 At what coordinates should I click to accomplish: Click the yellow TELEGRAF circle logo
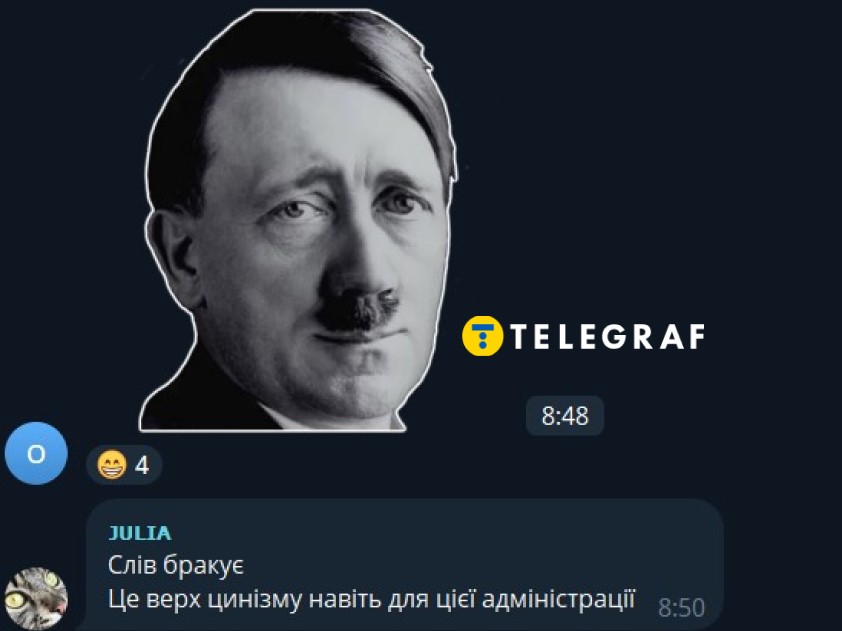(482, 336)
